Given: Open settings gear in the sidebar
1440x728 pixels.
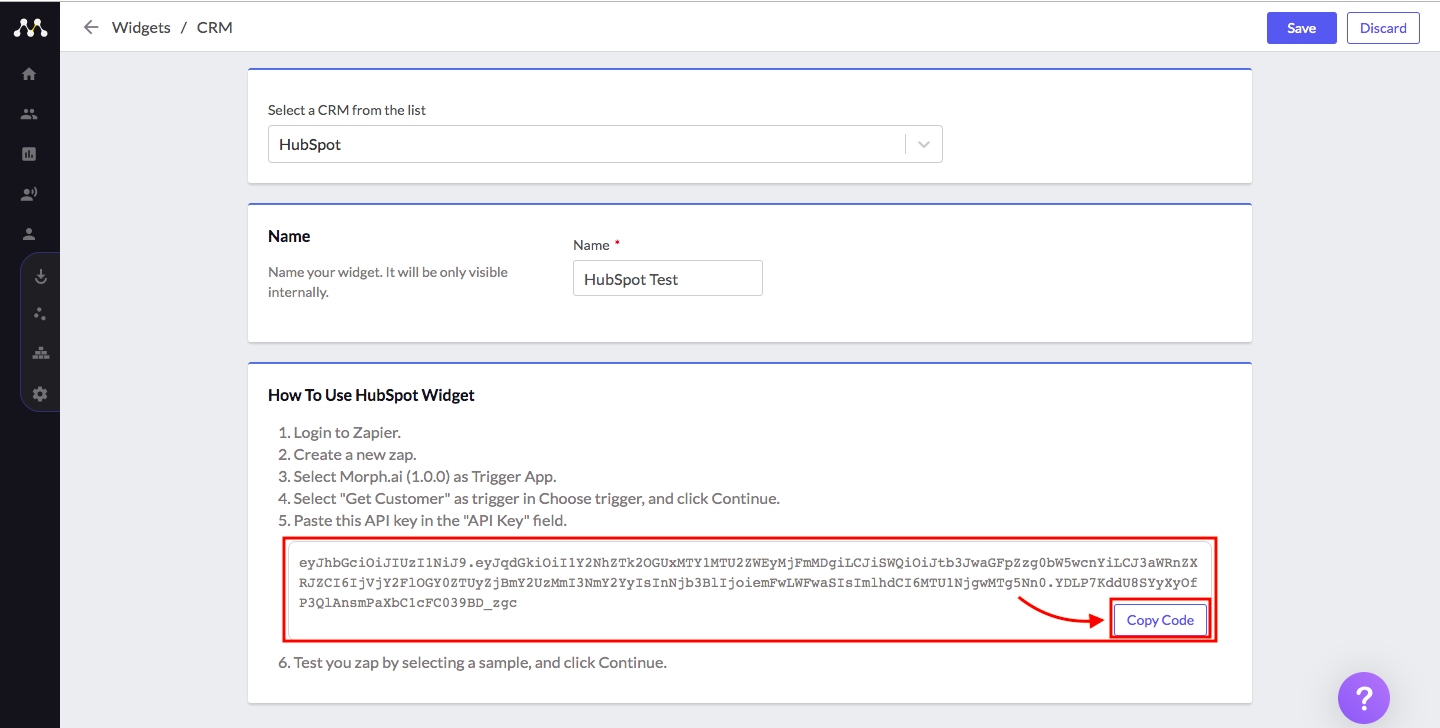Looking at the screenshot, I should point(40,394).
